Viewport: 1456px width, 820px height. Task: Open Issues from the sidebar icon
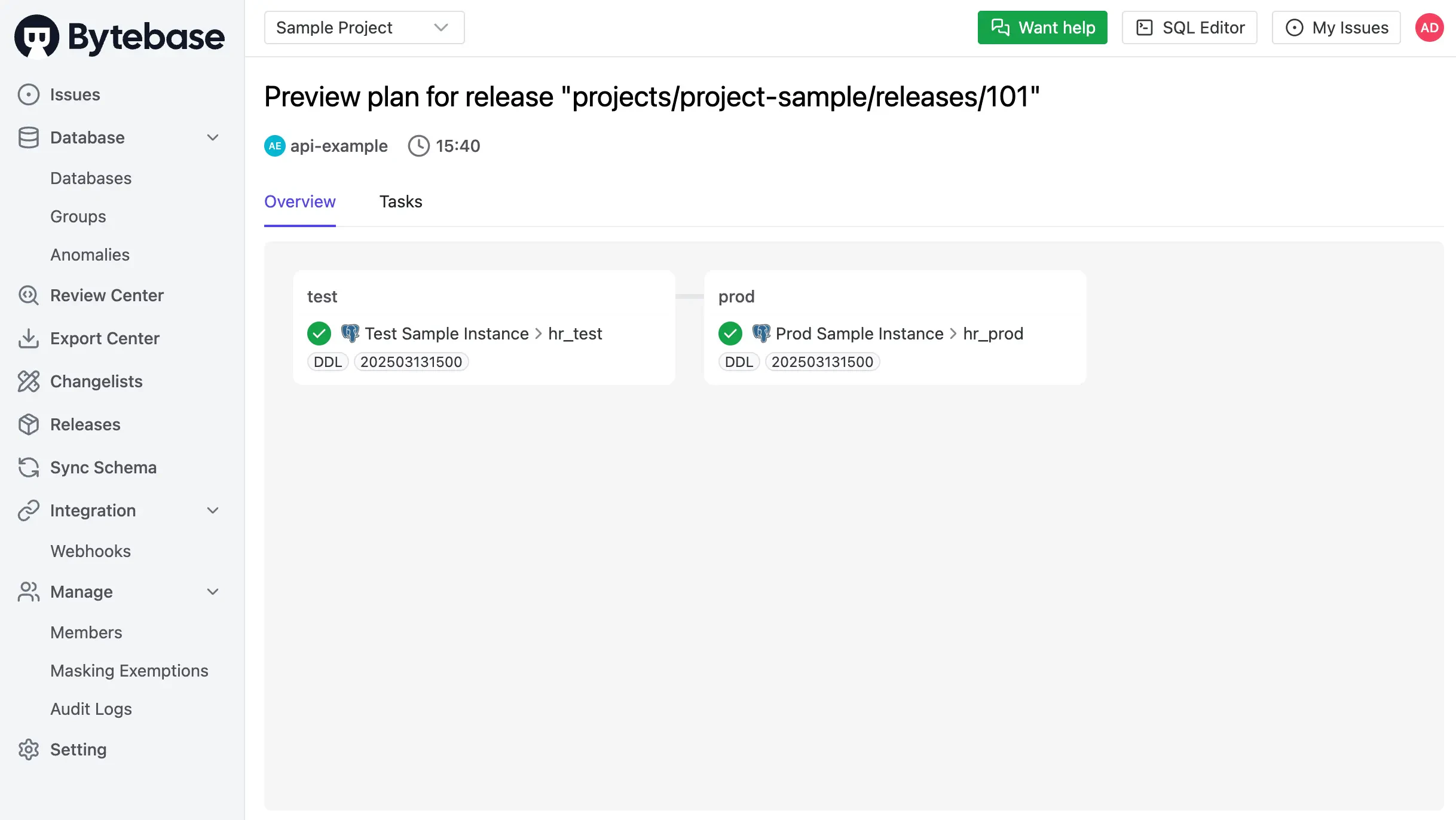coord(28,94)
